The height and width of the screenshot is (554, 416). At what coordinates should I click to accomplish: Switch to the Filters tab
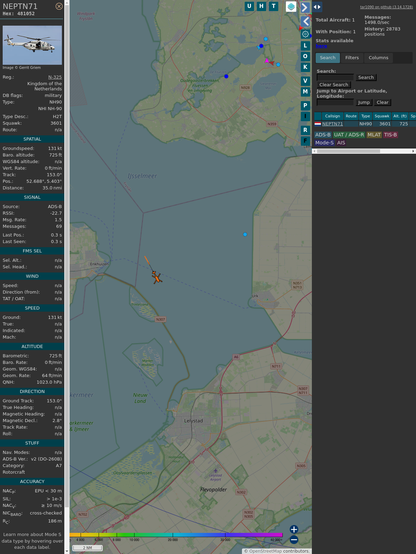(352, 58)
